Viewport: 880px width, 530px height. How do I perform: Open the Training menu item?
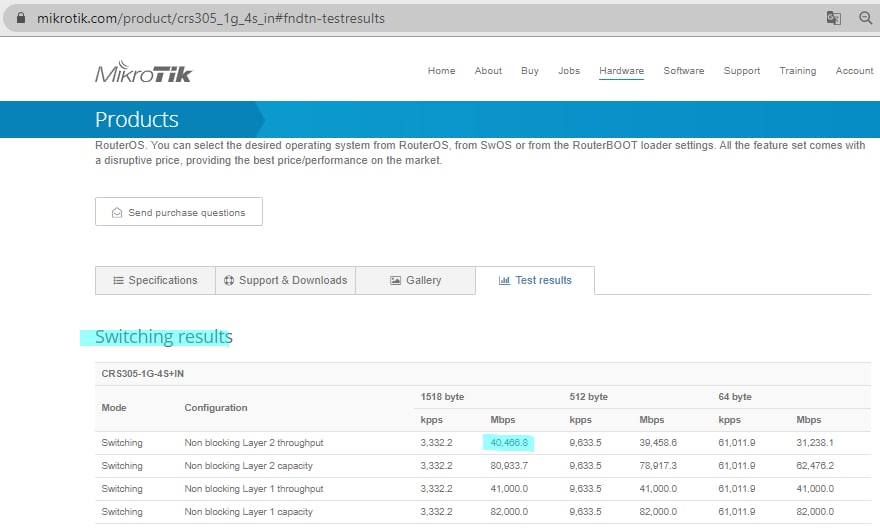click(x=798, y=71)
